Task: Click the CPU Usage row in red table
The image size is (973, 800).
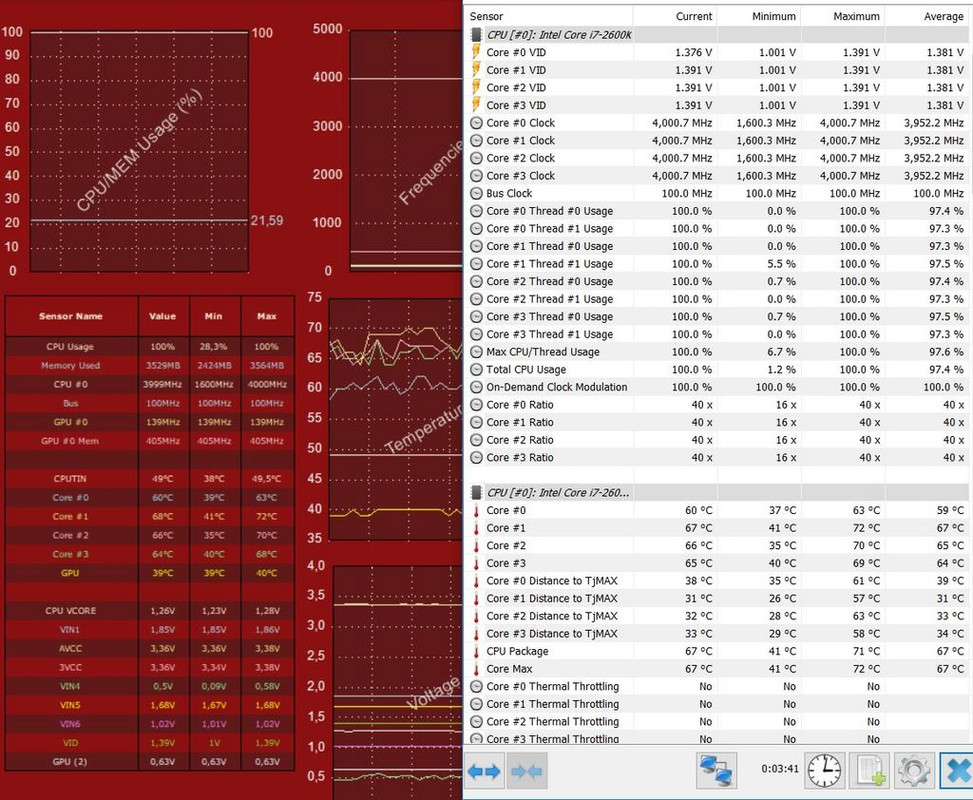Action: [x=150, y=346]
